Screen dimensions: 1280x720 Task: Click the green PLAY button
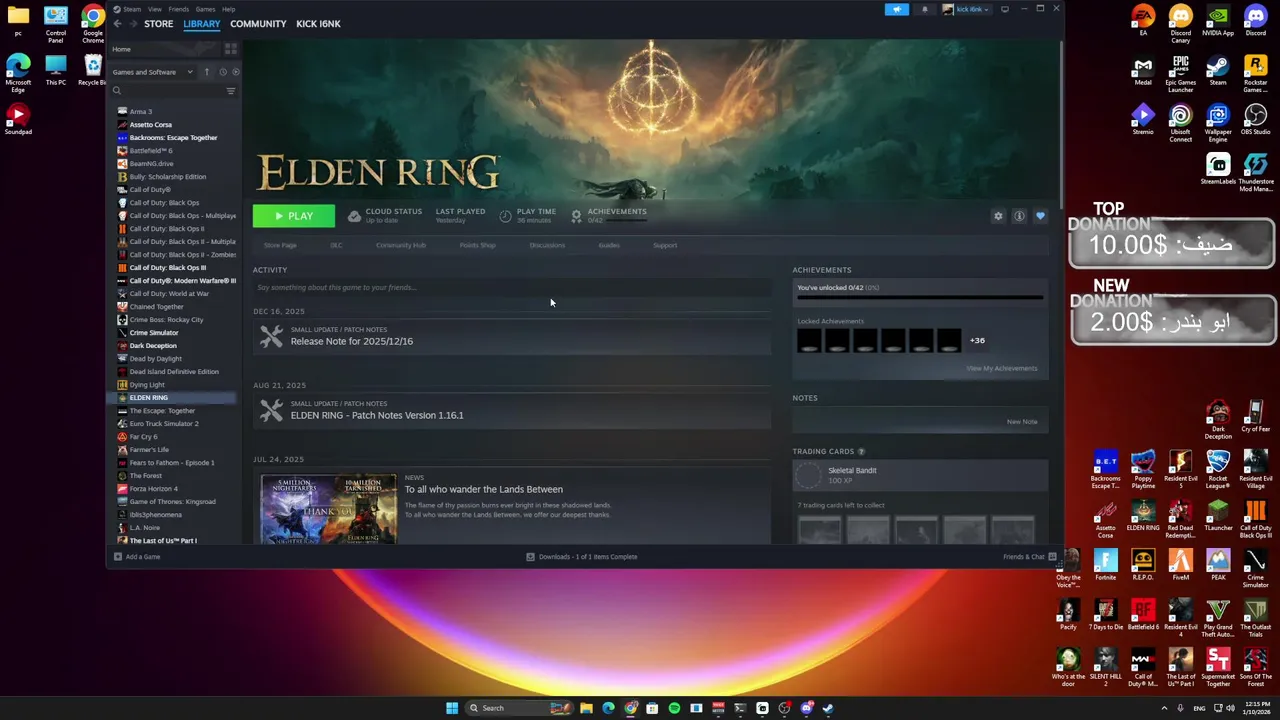pos(294,216)
